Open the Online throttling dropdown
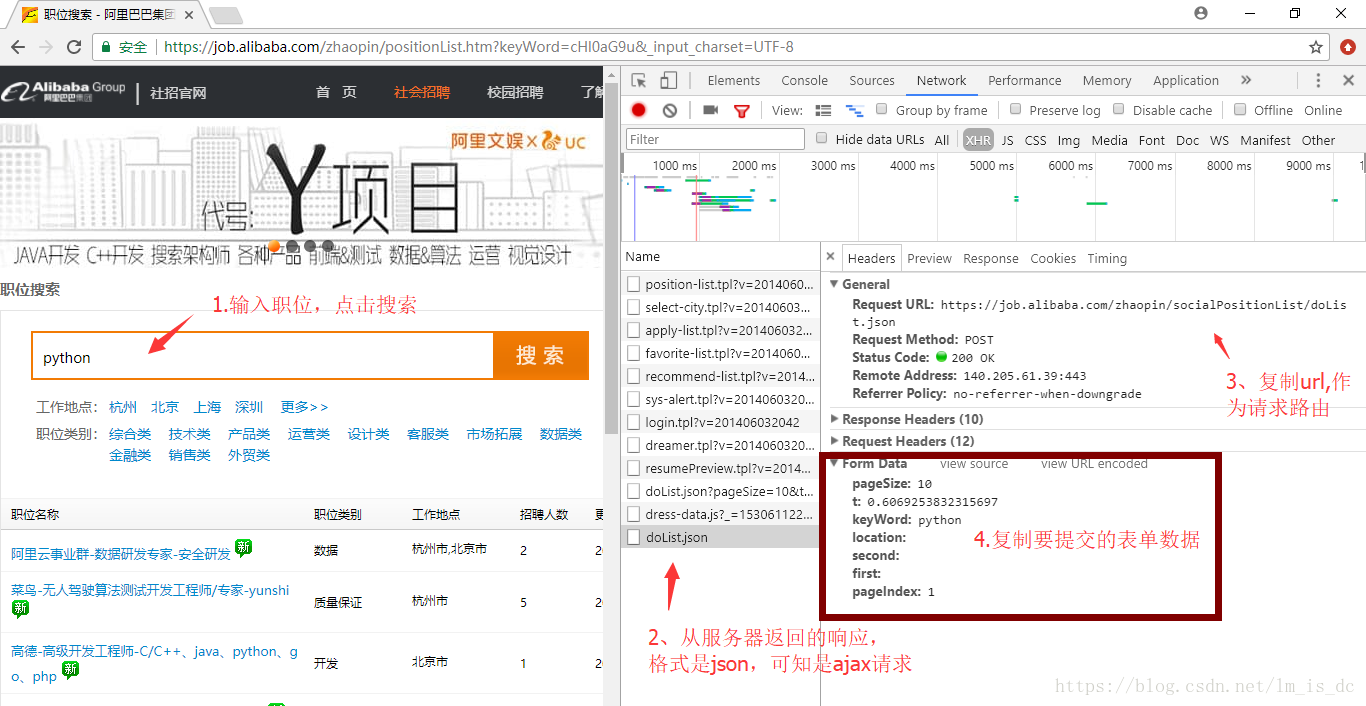 click(1323, 110)
